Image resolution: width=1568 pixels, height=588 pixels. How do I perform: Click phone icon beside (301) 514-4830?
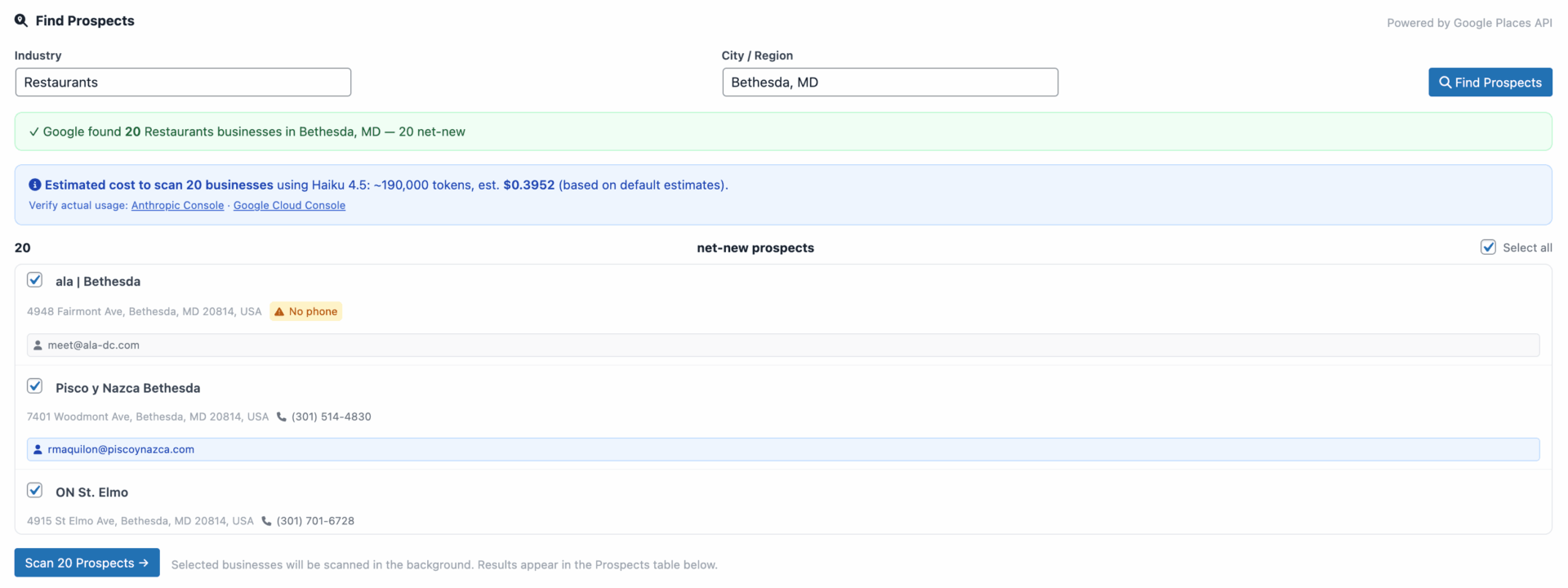point(282,416)
